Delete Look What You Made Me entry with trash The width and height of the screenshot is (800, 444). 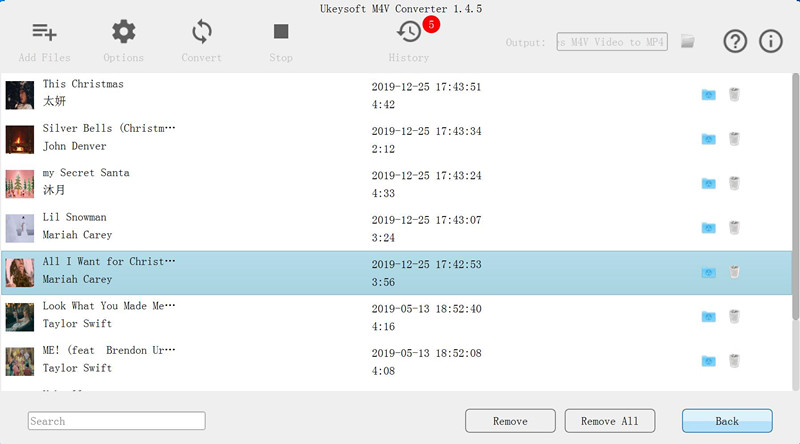tap(734, 316)
